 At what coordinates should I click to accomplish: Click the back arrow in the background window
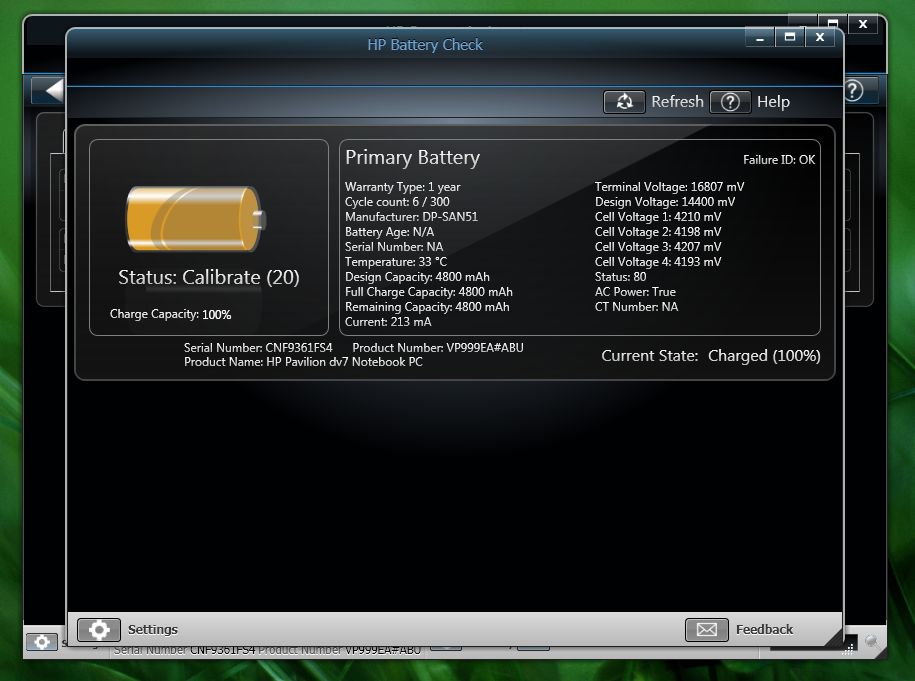point(52,90)
